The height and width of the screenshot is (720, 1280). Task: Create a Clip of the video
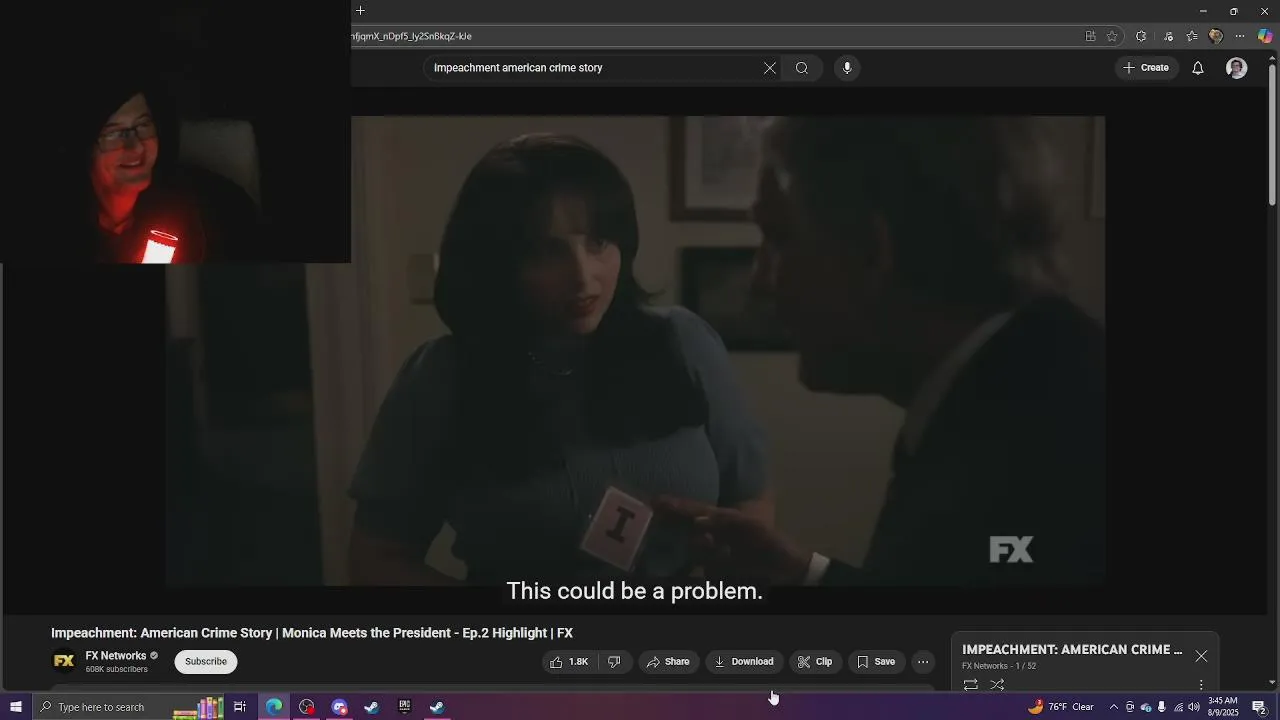pos(815,662)
